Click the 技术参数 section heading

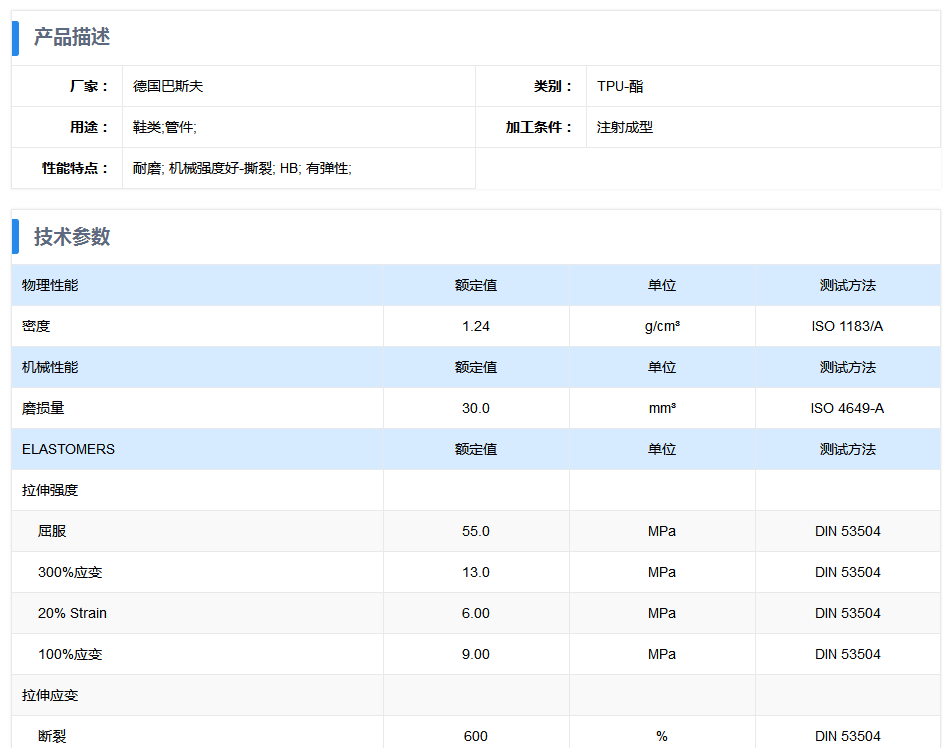pyautogui.click(x=72, y=237)
